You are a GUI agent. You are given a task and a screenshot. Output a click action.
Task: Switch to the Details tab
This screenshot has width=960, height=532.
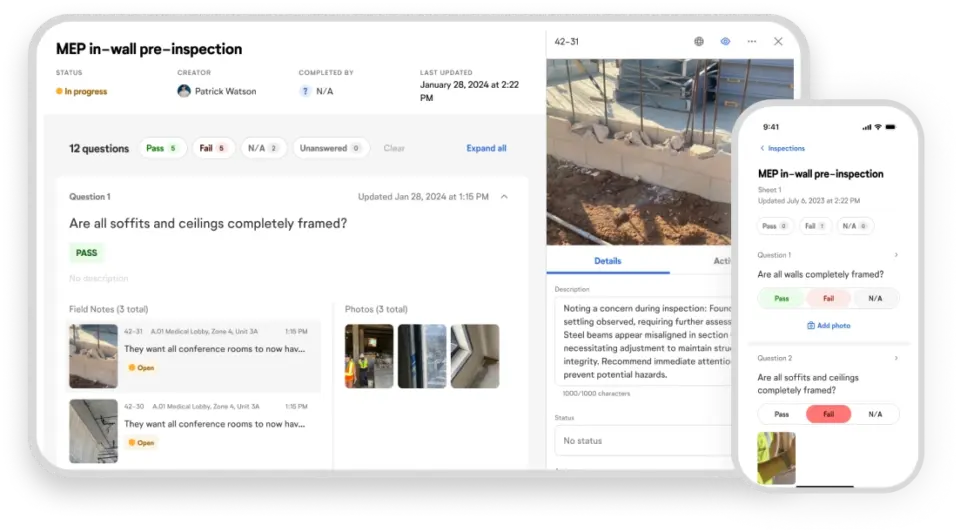click(607, 261)
